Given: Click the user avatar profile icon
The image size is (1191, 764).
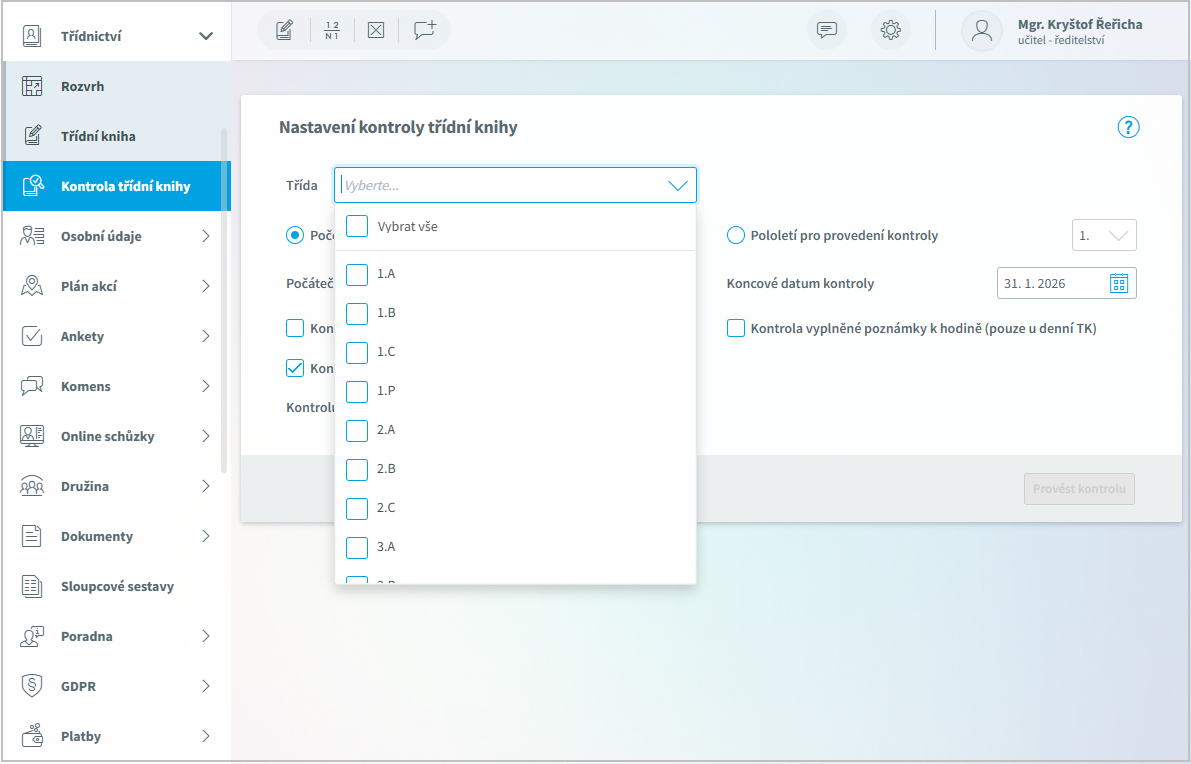Looking at the screenshot, I should pyautogui.click(x=981, y=30).
